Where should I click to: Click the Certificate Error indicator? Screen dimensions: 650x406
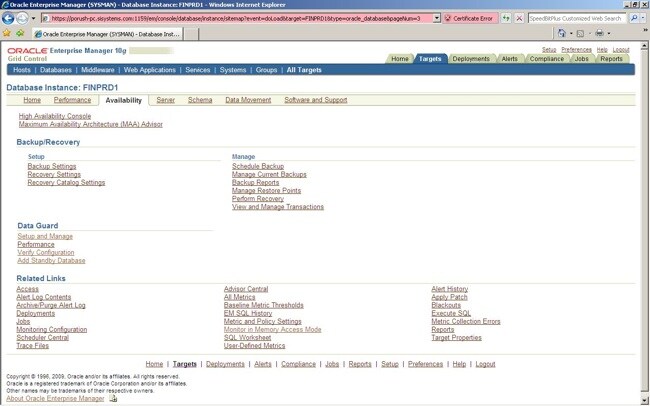point(470,18)
